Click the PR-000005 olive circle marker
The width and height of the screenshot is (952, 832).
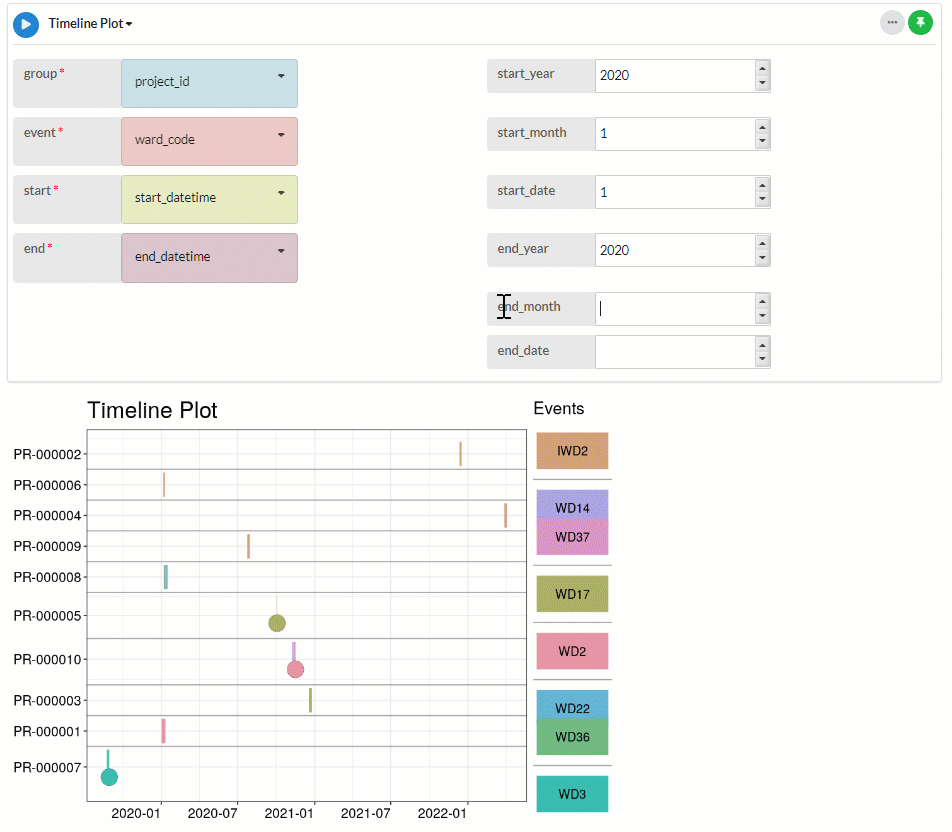coord(277,623)
